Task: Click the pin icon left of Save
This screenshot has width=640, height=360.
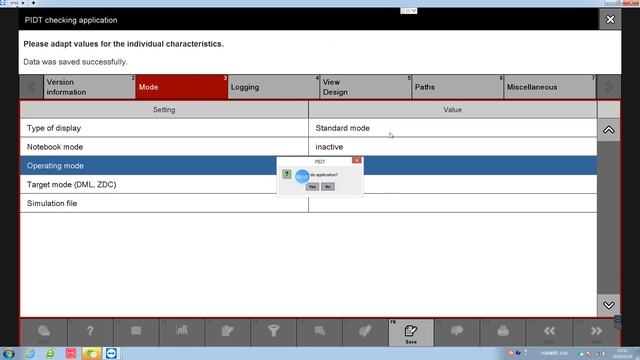Action: pos(365,331)
